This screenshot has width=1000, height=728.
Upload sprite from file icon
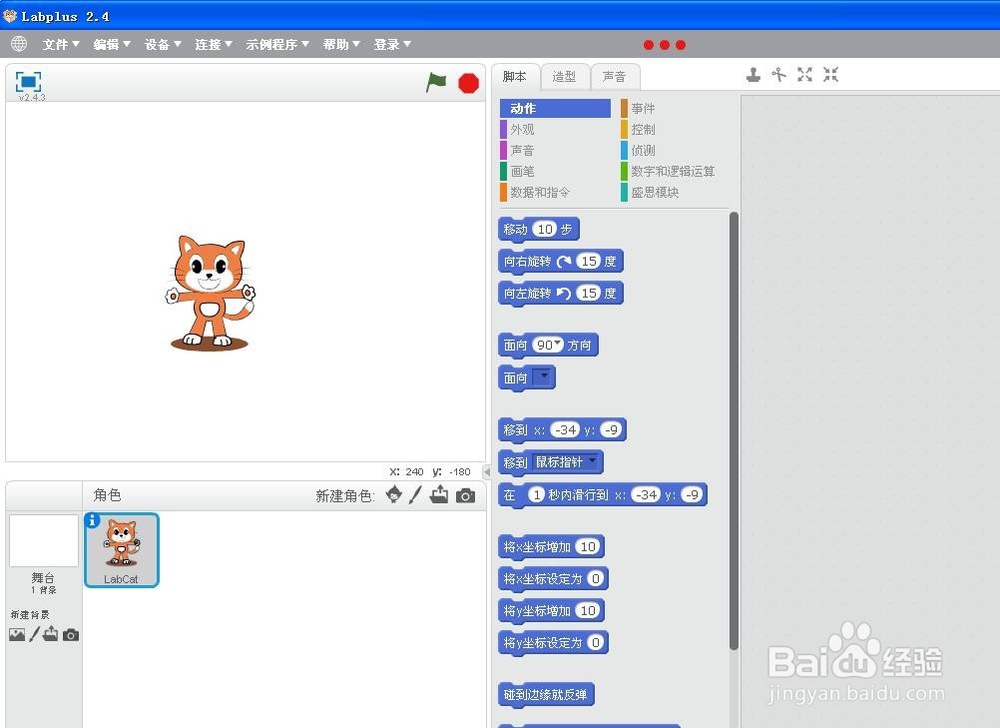pyautogui.click(x=439, y=495)
